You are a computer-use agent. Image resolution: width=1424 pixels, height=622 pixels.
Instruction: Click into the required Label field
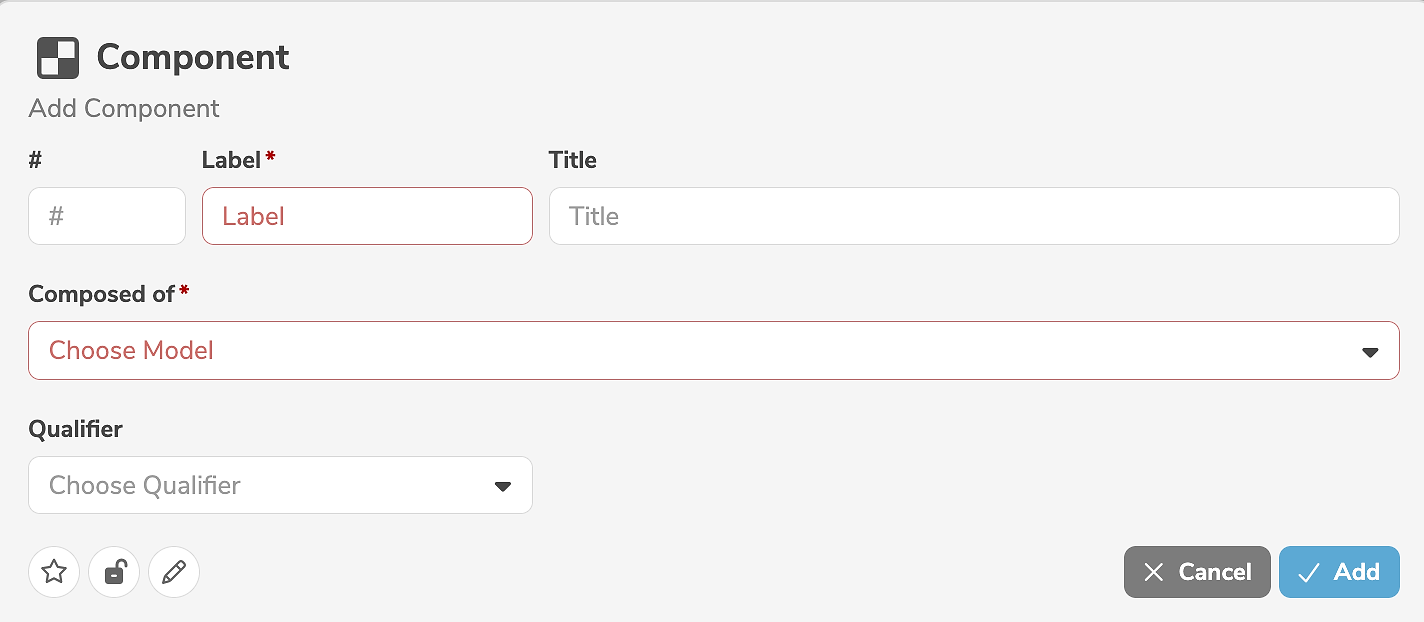click(367, 216)
